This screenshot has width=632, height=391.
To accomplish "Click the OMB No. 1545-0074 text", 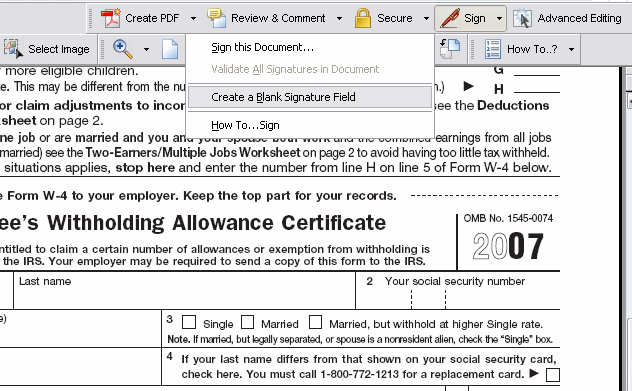I will (508, 218).
